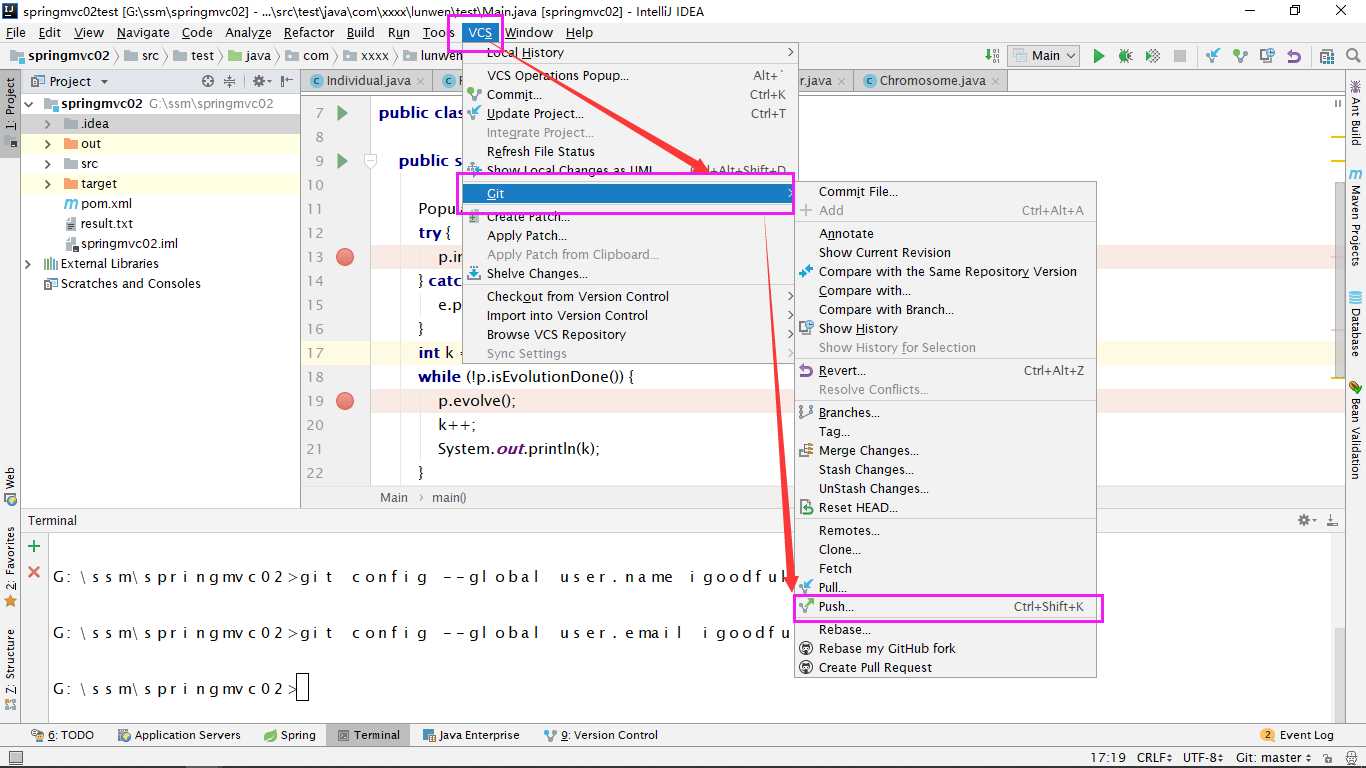Choose Pull... from the Git submenu
Viewport: 1366px width, 768px height.
point(946,588)
